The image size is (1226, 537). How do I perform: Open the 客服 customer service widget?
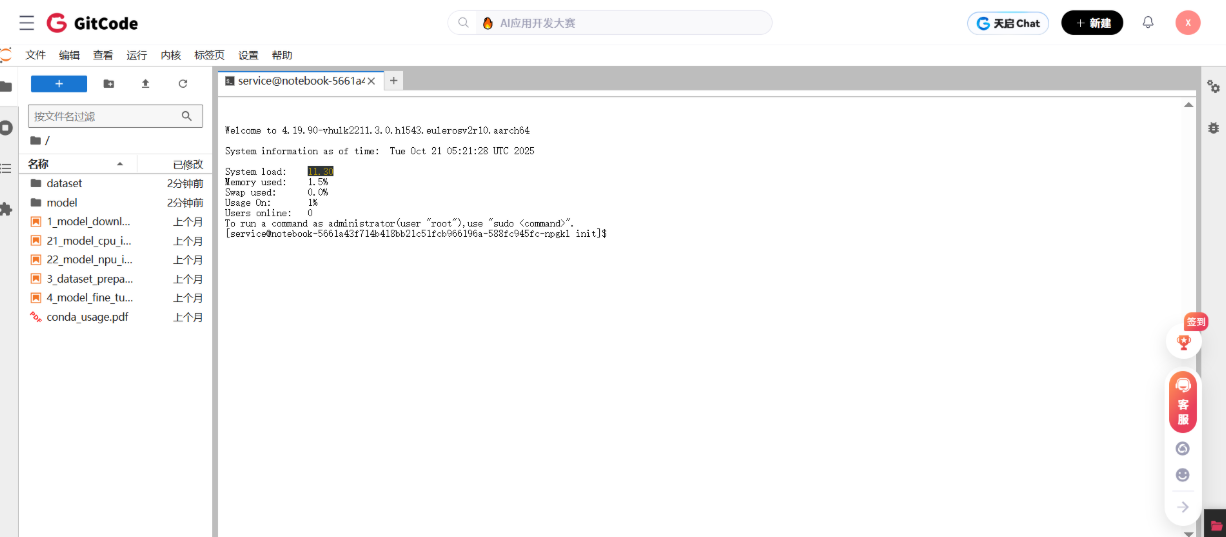click(x=1183, y=402)
